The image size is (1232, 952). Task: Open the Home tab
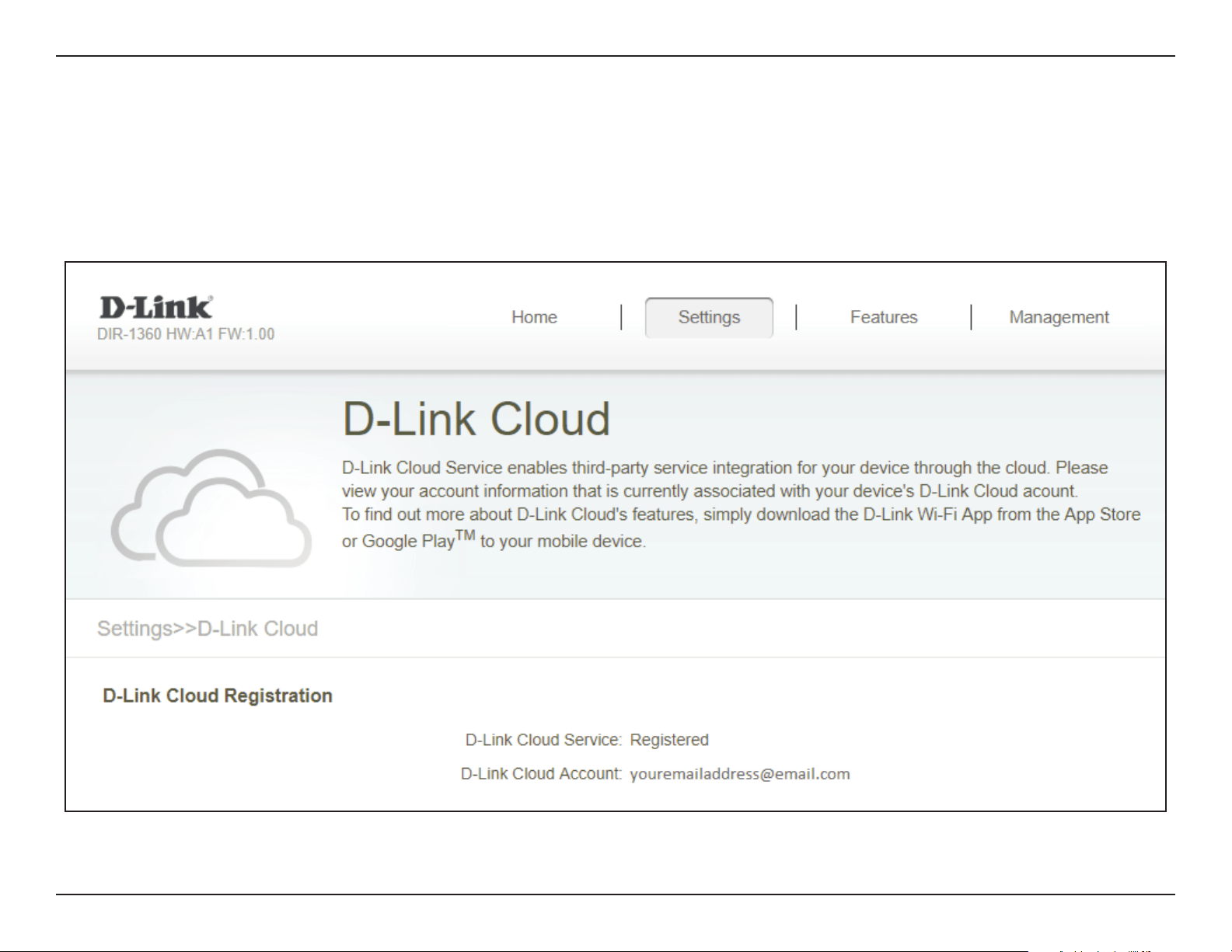534,317
